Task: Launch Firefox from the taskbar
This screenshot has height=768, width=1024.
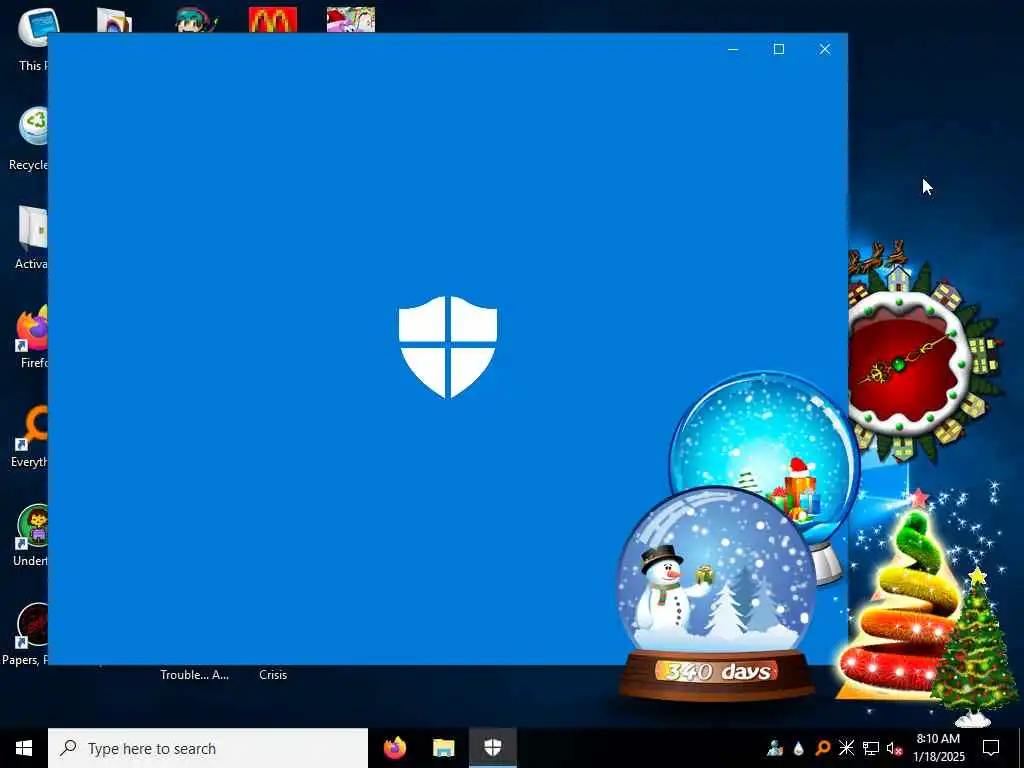Action: (x=394, y=748)
